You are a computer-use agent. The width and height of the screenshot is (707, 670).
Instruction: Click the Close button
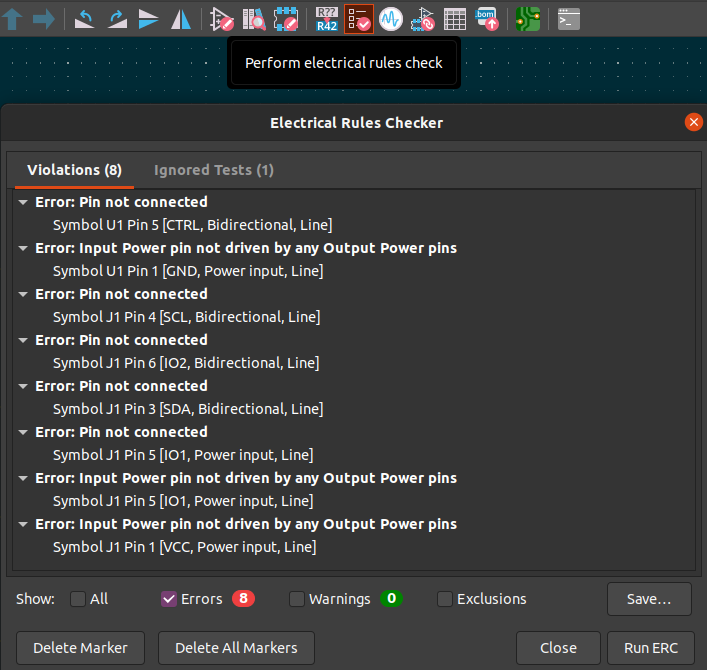(x=558, y=648)
